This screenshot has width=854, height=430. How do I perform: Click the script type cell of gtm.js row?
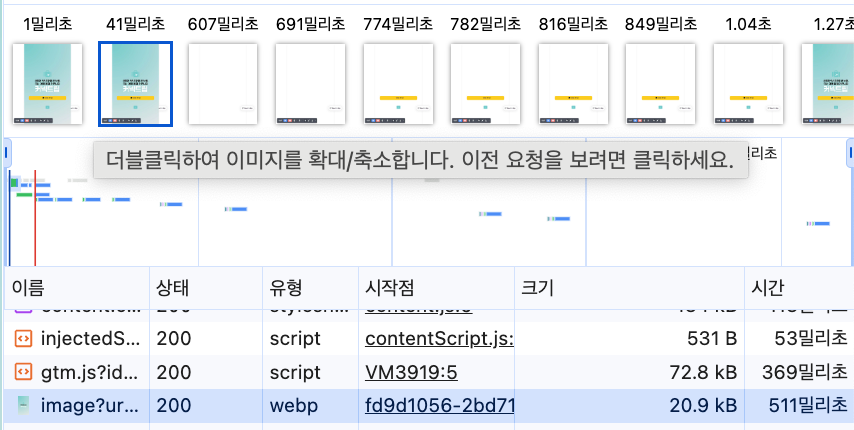pyautogui.click(x=310, y=372)
